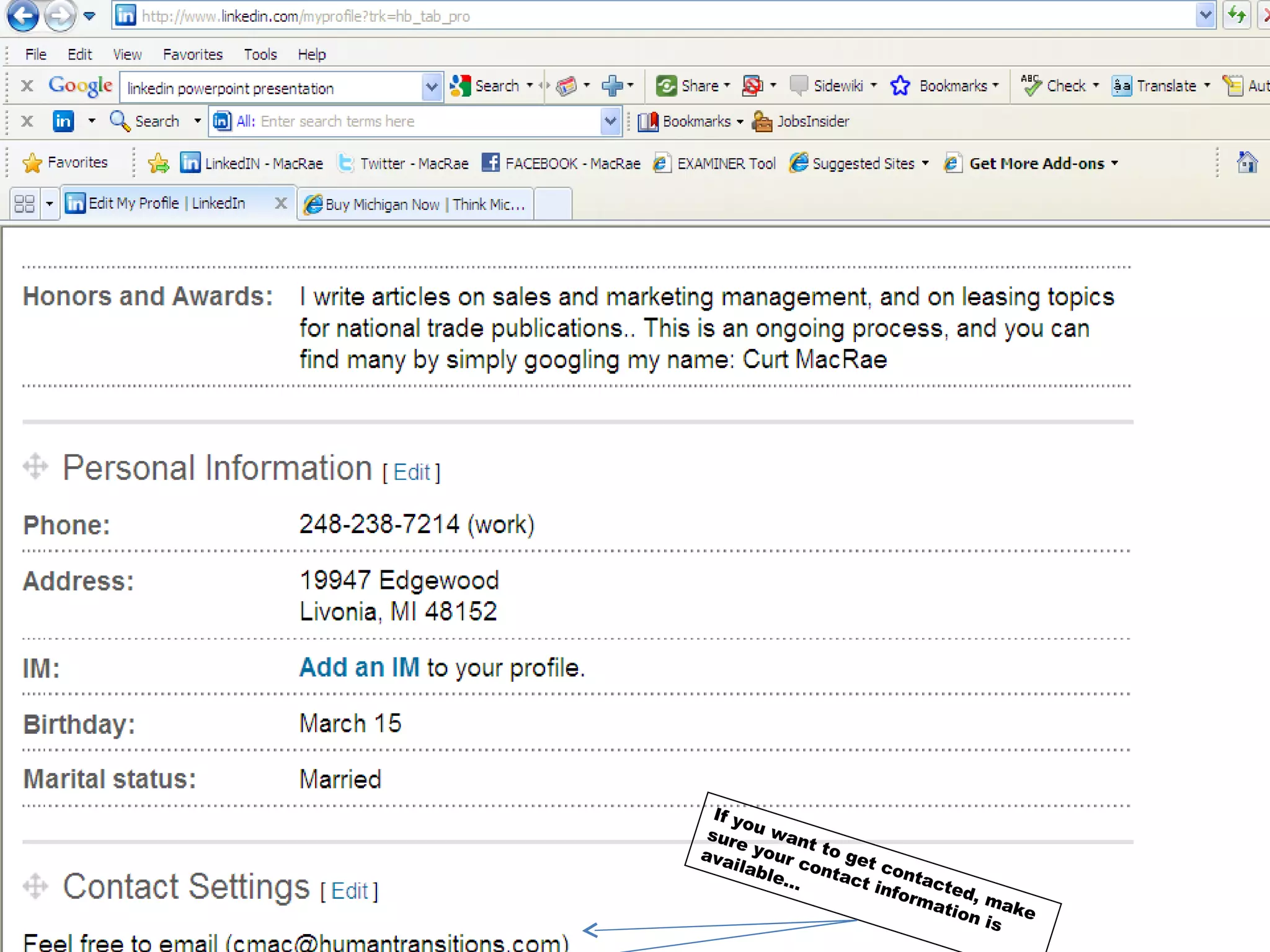Image resolution: width=1270 pixels, height=952 pixels.
Task: Click the Google toolbar Search button
Action: click(x=485, y=86)
